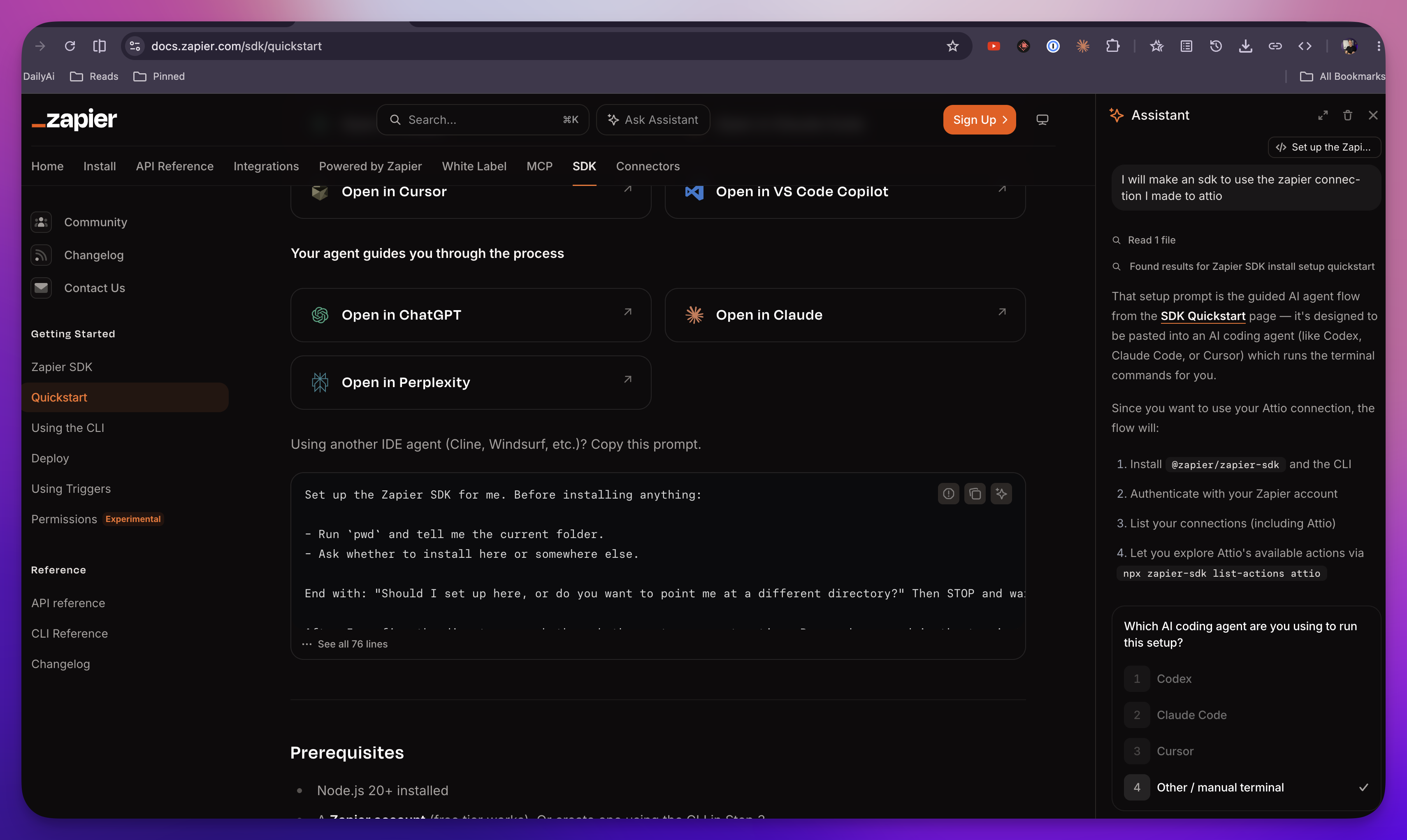Image resolution: width=1407 pixels, height=840 pixels.
Task: Copy the setup prompt code block
Action: click(x=975, y=494)
